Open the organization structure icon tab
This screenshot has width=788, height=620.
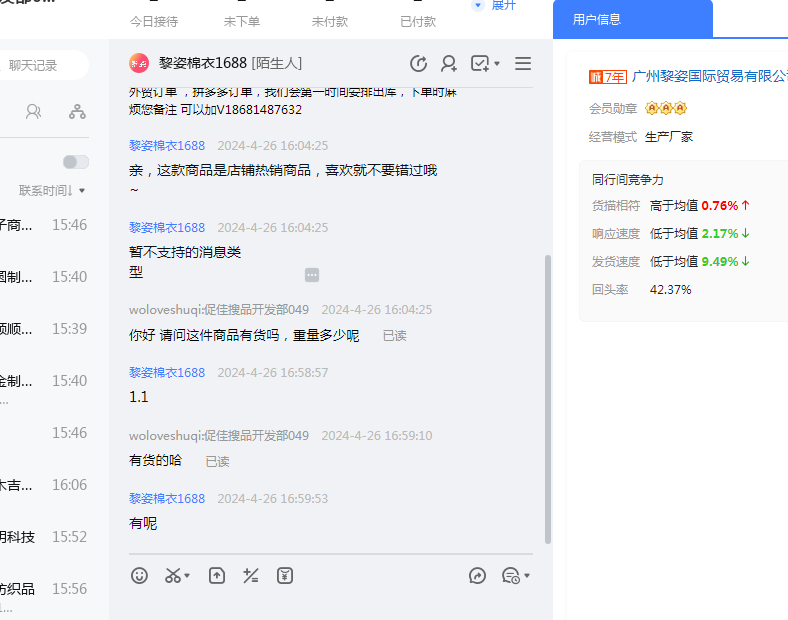click(x=77, y=112)
